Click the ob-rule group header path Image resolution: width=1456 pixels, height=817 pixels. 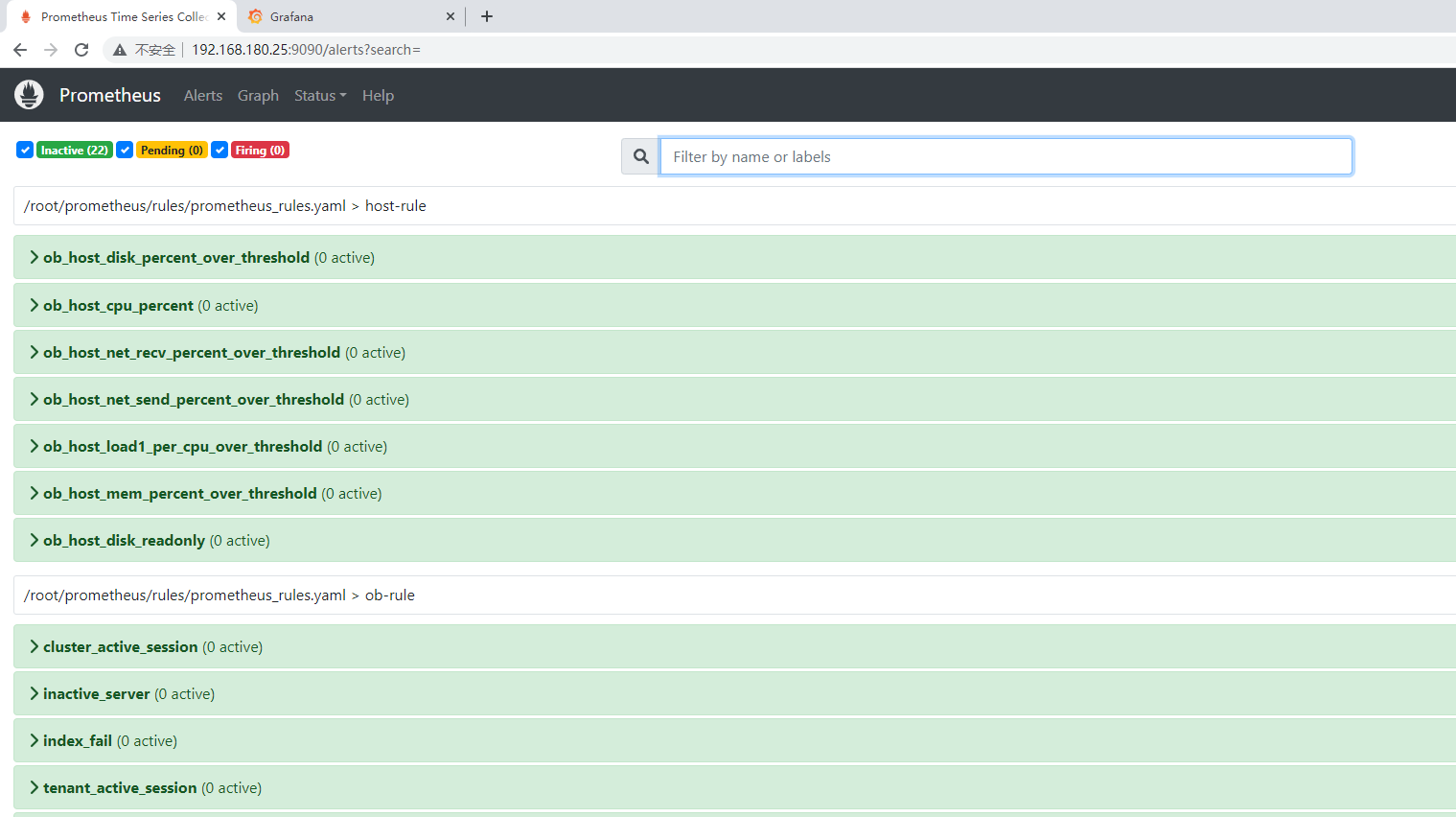click(220, 595)
